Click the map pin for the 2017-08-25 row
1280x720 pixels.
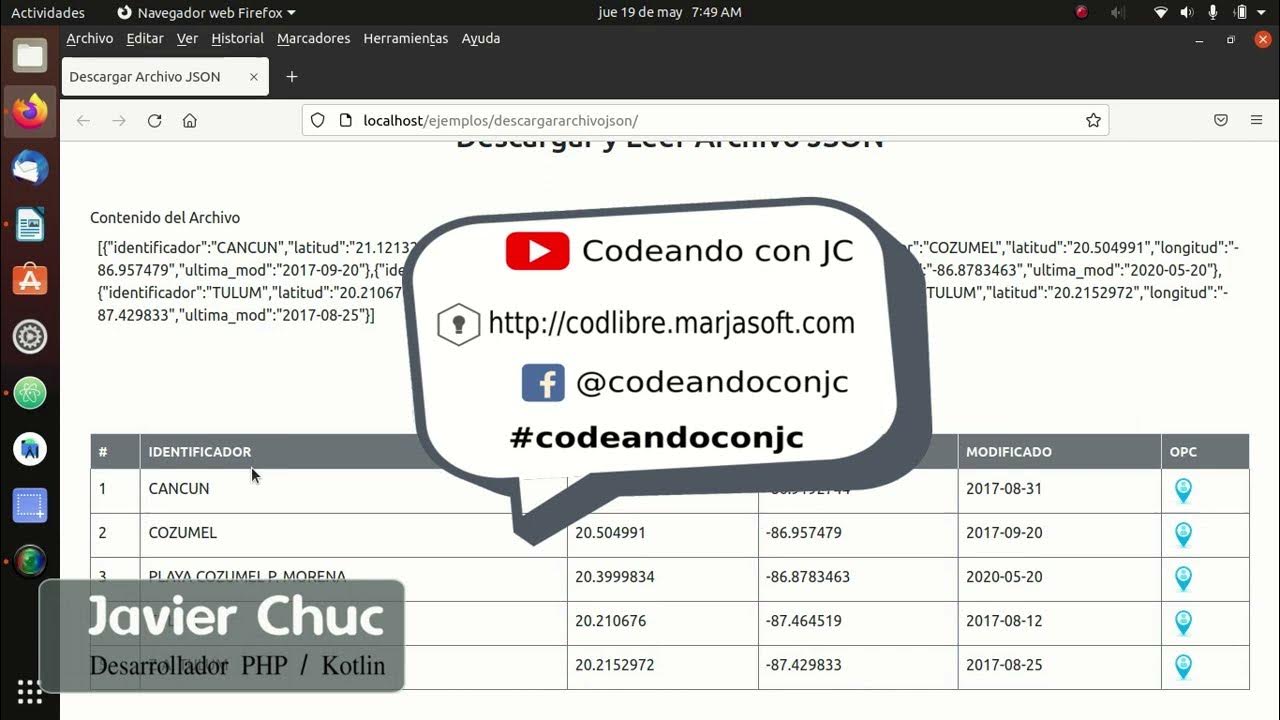[1183, 666]
